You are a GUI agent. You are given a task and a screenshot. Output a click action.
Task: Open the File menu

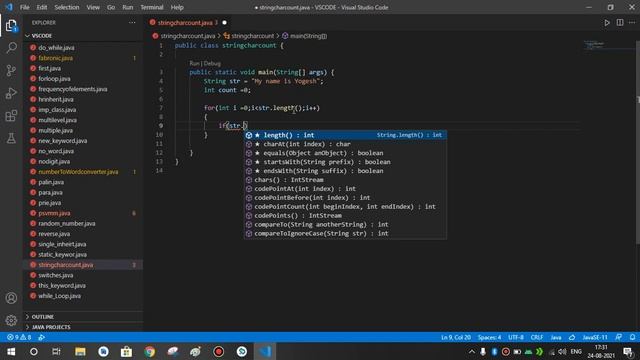(x=24, y=7)
